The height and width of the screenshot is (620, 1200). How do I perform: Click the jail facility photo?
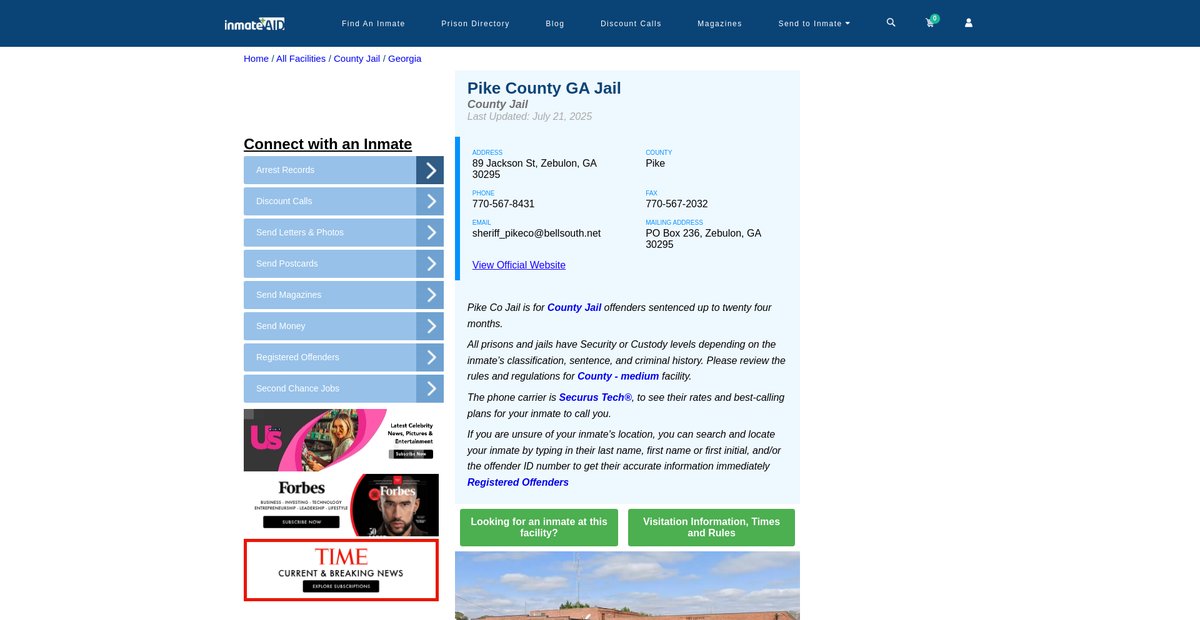tap(627, 585)
